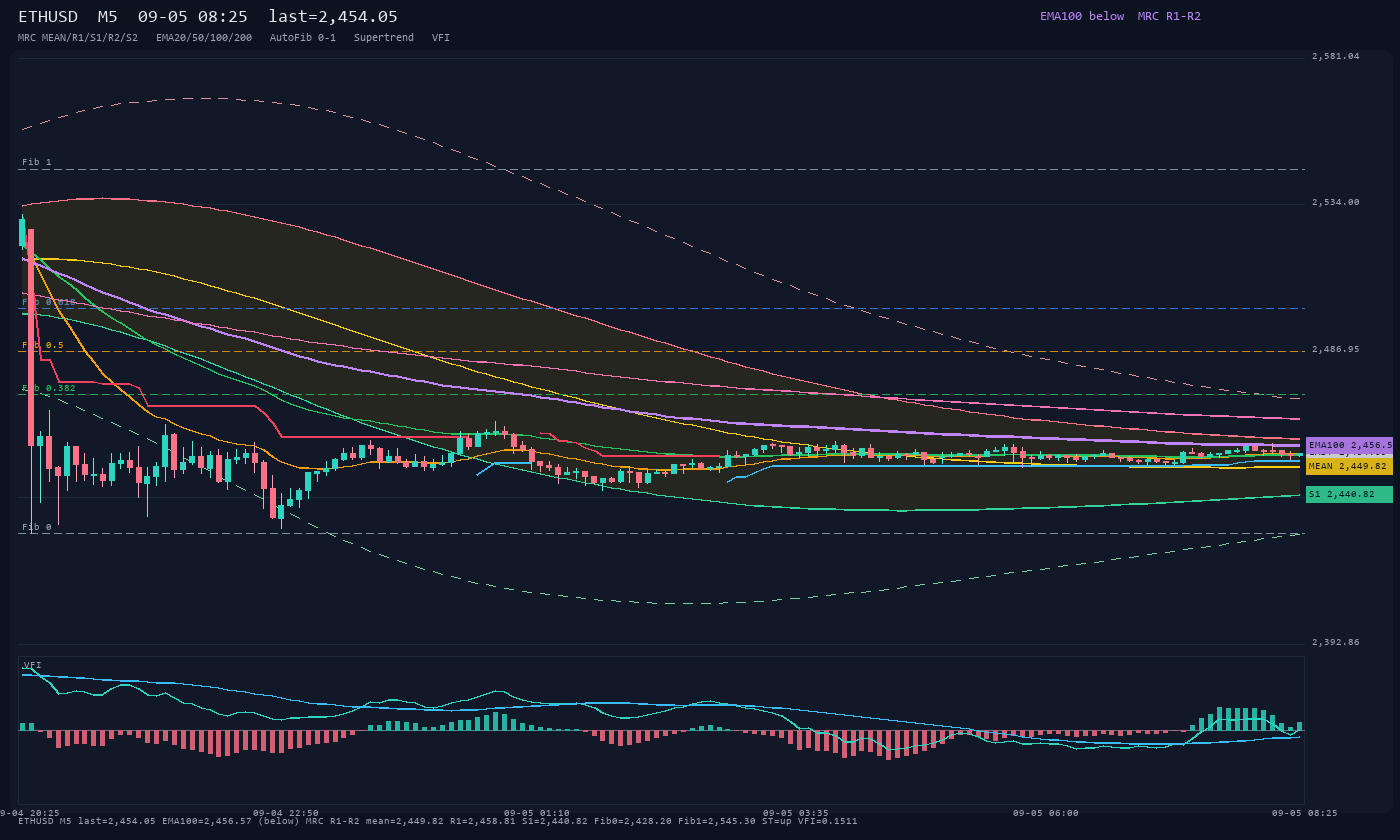Click the 09-04 22:50 time axis label
Screen dimensions: 1400x840
click(x=286, y=813)
